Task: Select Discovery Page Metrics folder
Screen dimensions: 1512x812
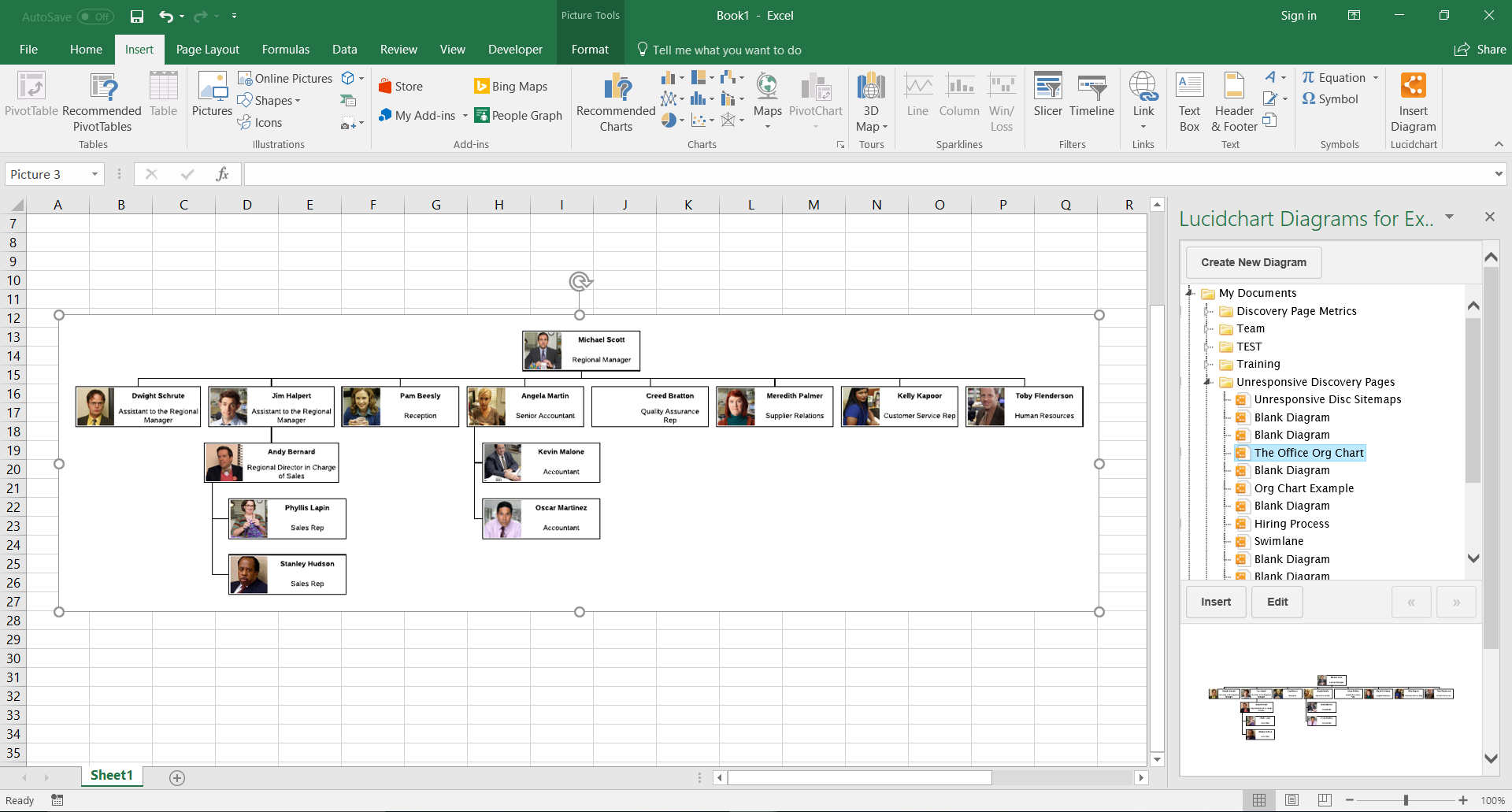Action: (x=1296, y=311)
